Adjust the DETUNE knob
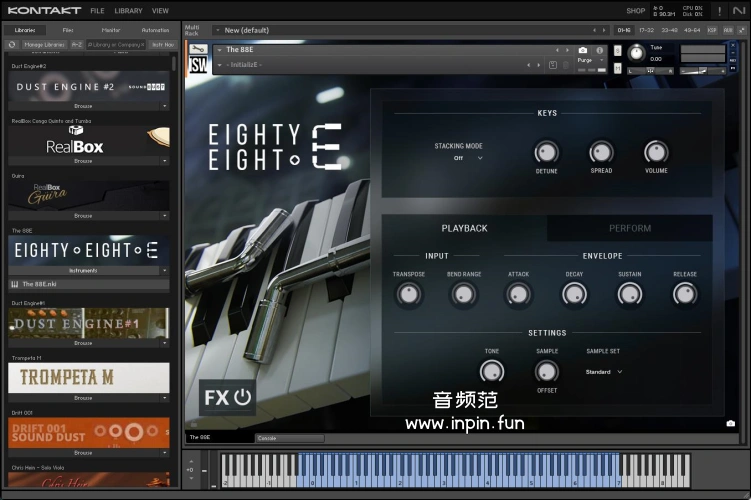This screenshot has height=500, width=751. click(x=546, y=153)
